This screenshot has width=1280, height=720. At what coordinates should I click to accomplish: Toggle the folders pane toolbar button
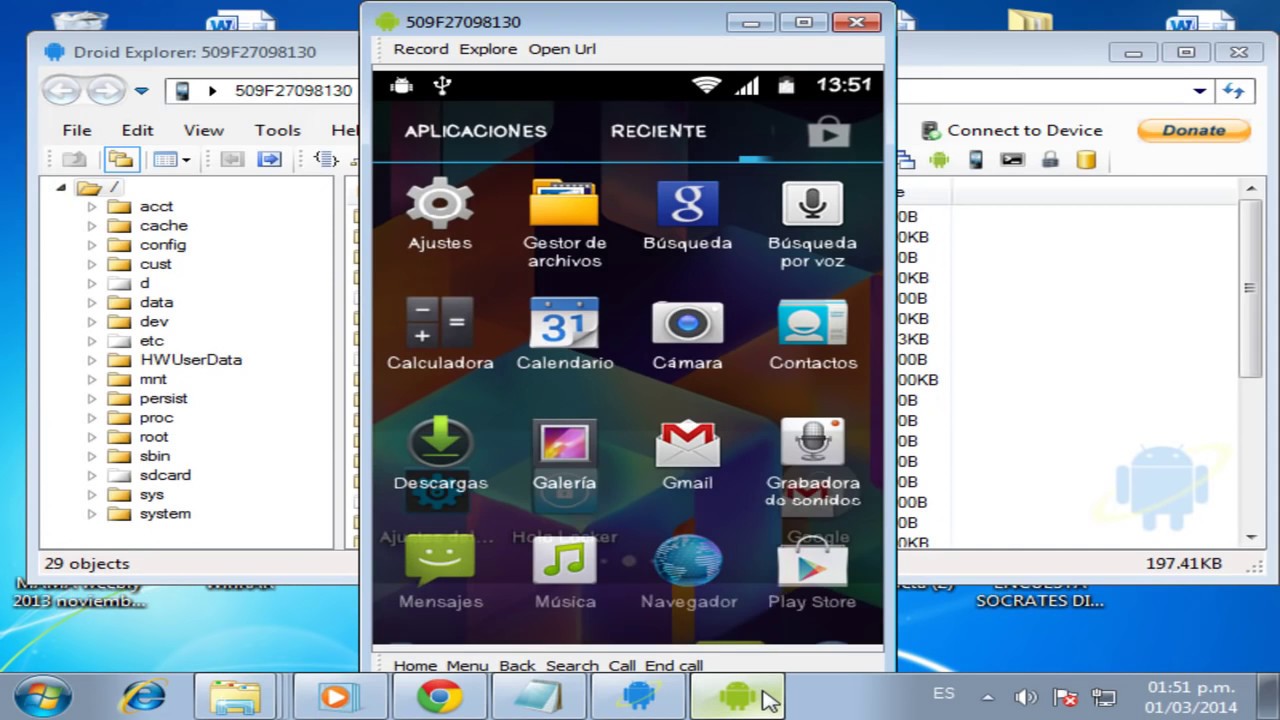[x=121, y=159]
